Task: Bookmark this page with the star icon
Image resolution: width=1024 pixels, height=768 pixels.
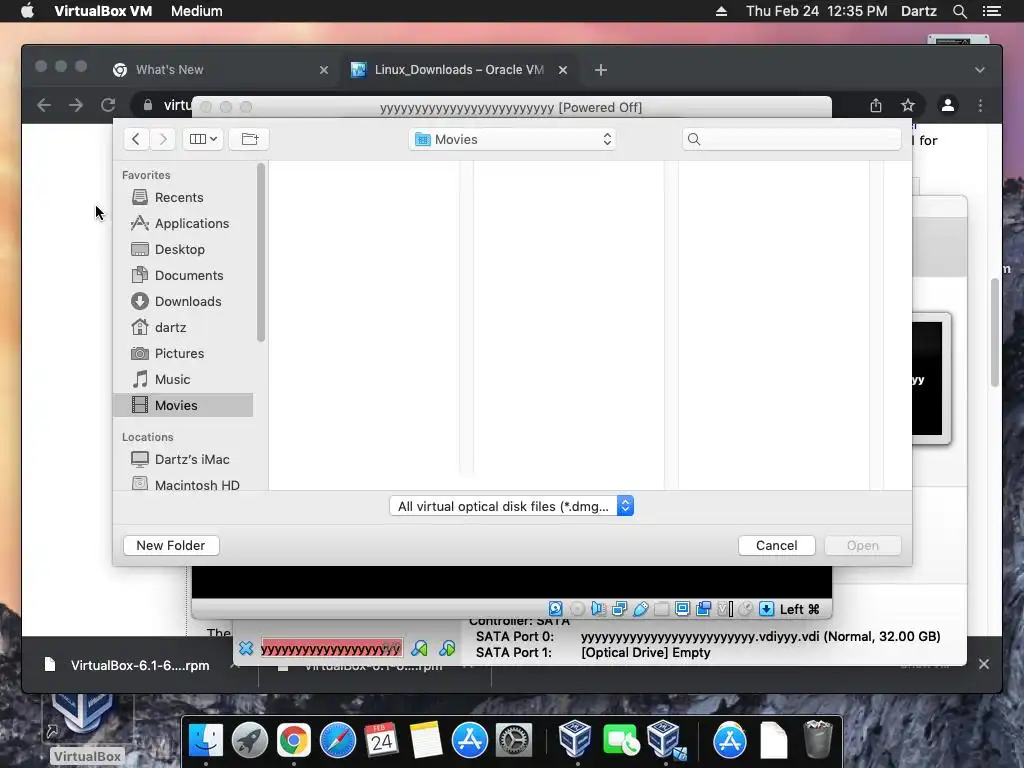Action: point(908,105)
